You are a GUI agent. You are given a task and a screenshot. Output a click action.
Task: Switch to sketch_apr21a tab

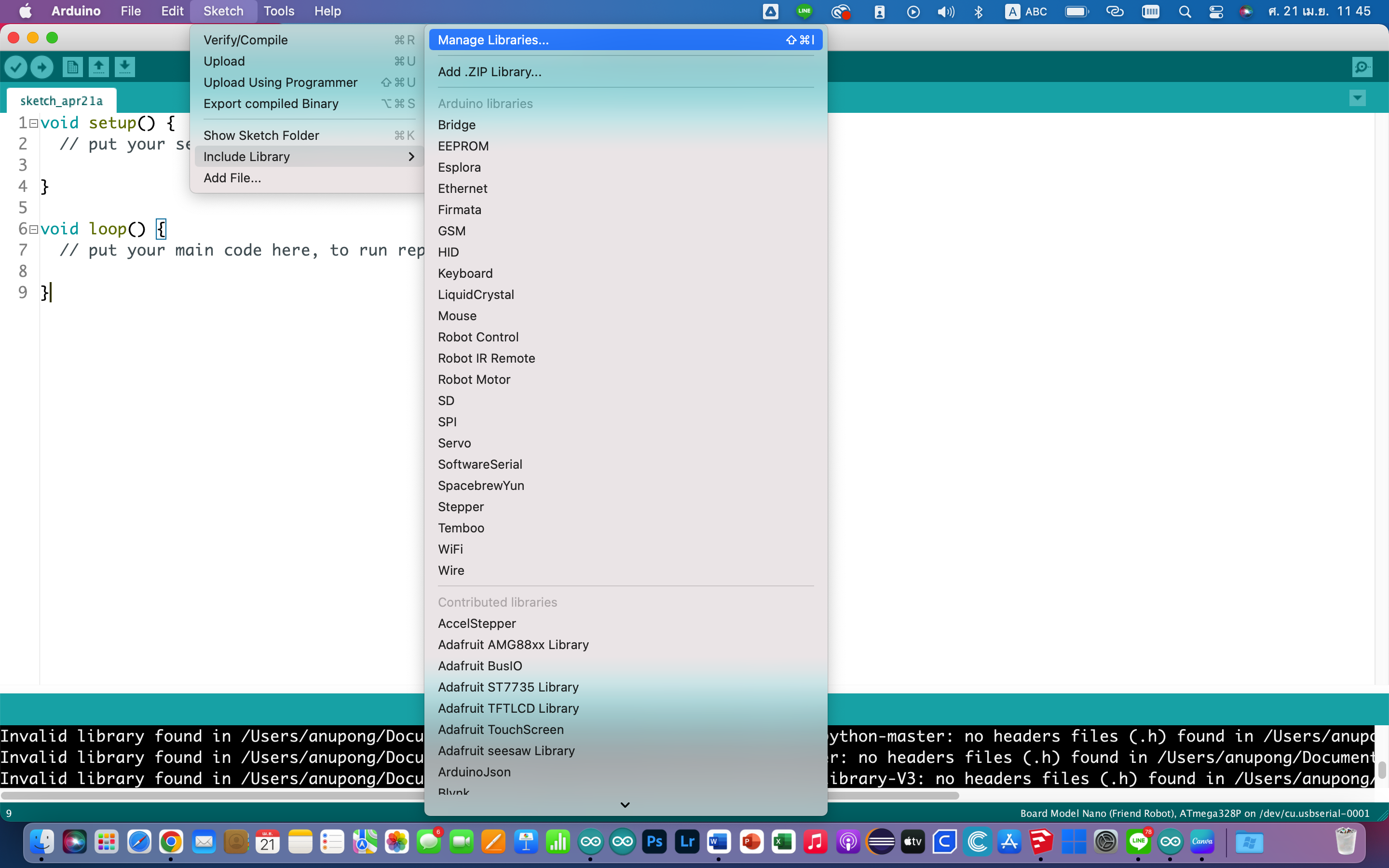(61, 100)
